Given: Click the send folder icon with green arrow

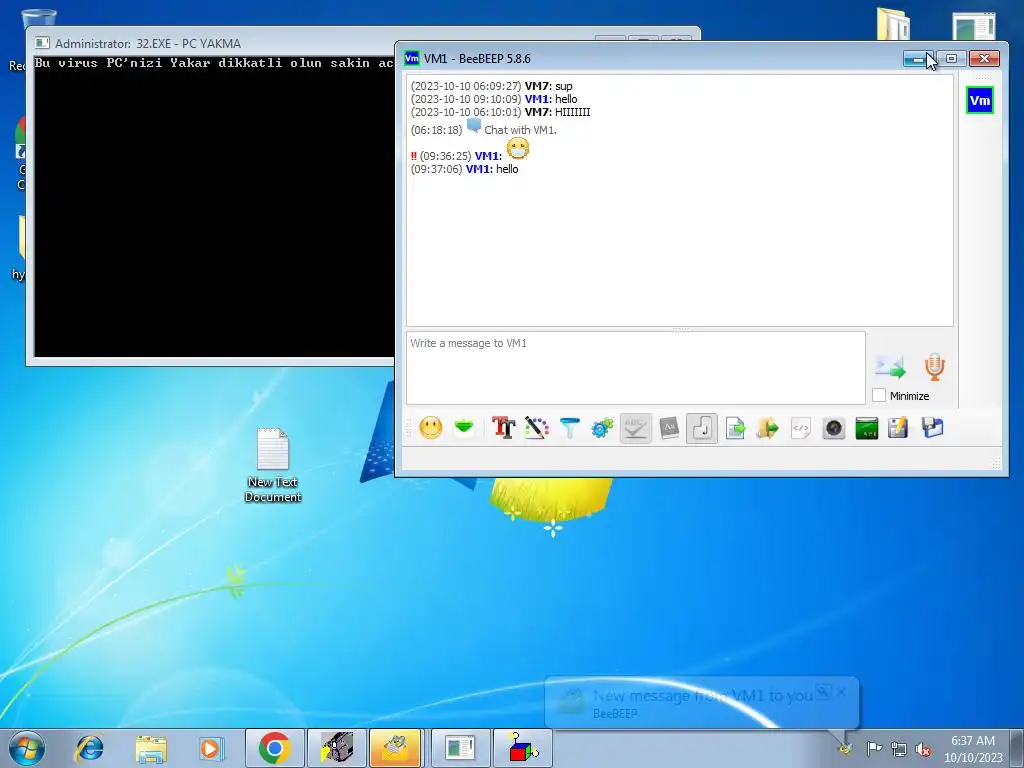Looking at the screenshot, I should 768,428.
